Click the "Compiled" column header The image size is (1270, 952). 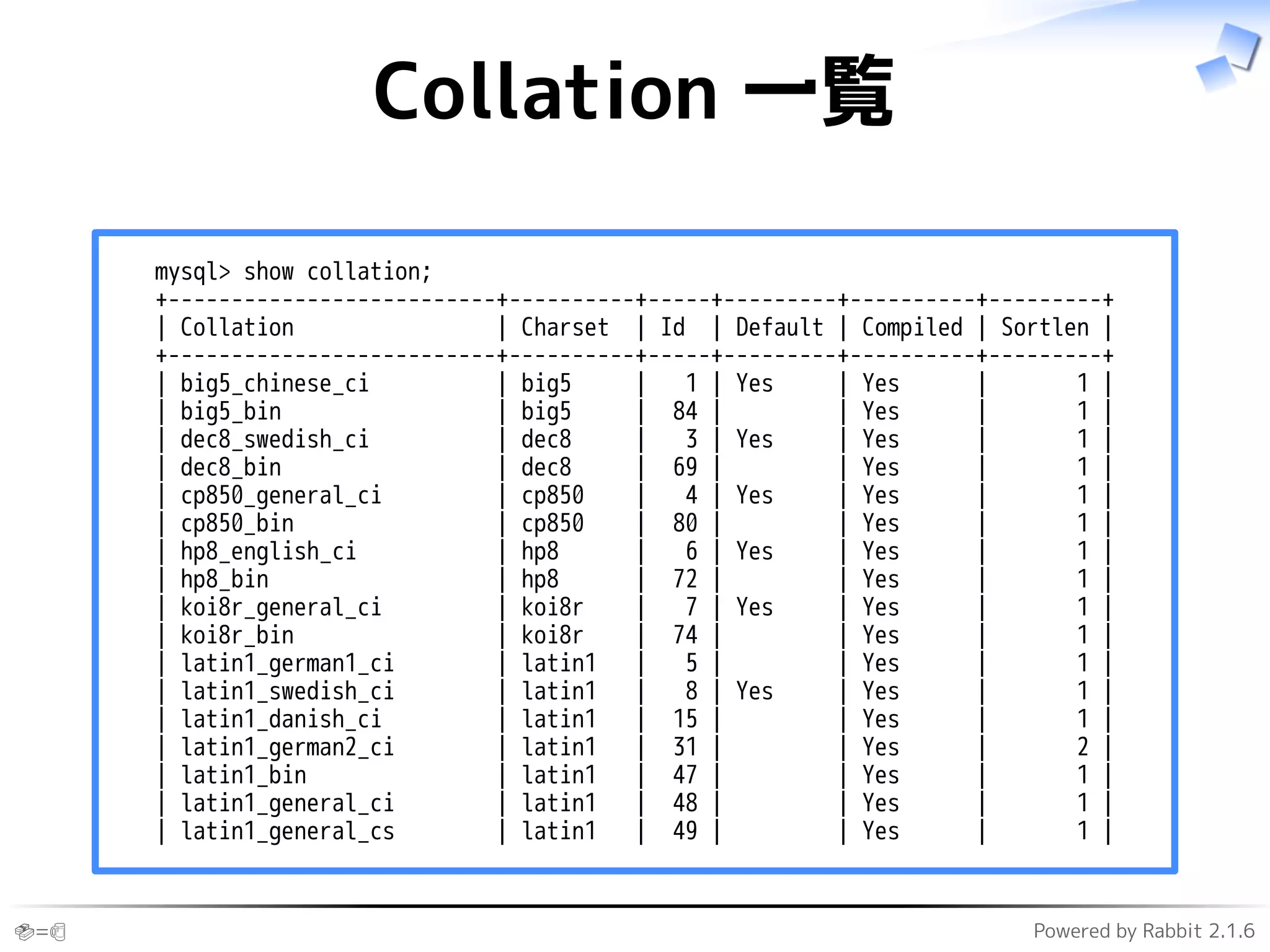pyautogui.click(x=912, y=329)
